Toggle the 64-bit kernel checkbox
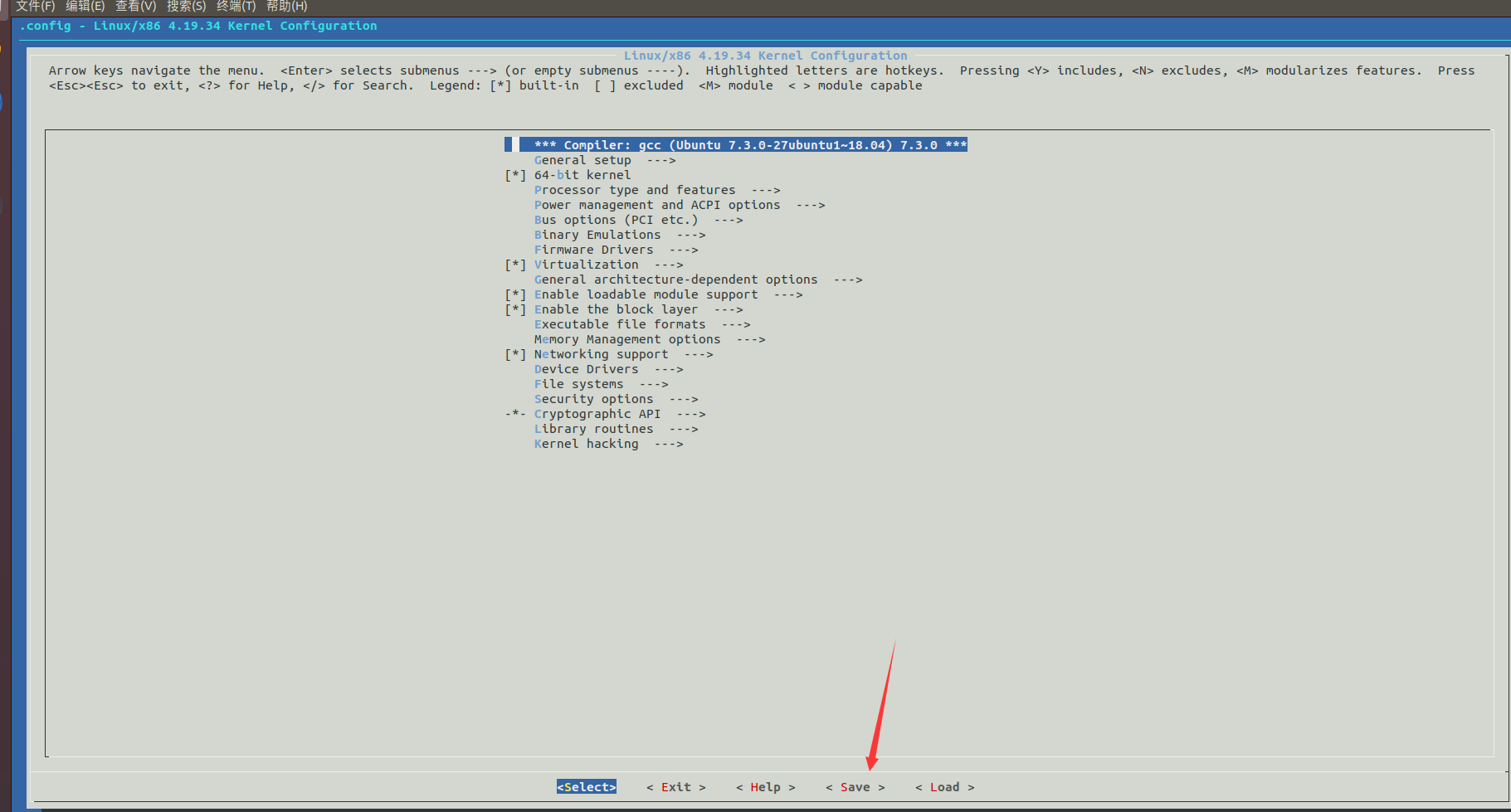 click(x=515, y=175)
